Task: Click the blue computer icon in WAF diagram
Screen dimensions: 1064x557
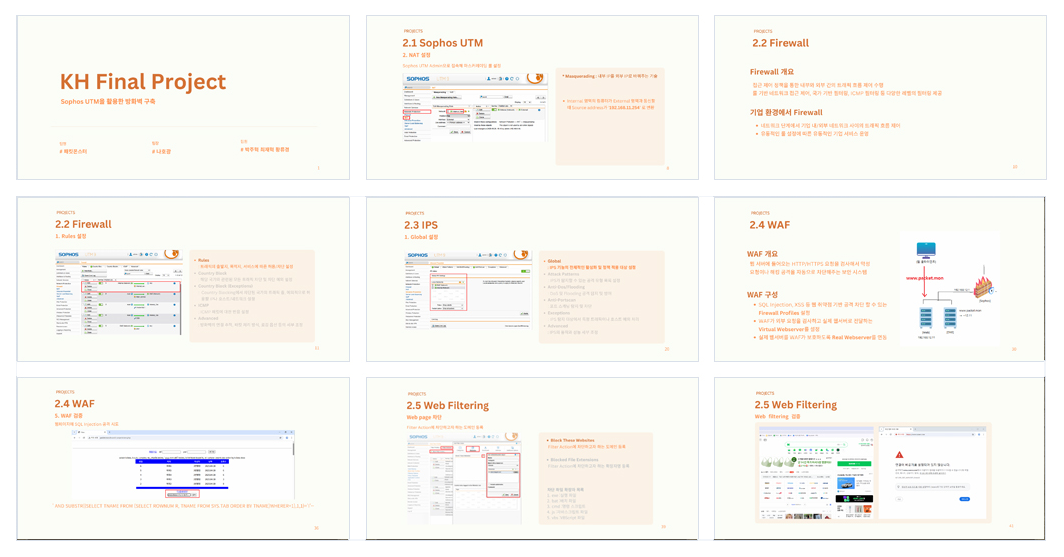Action: [926, 250]
